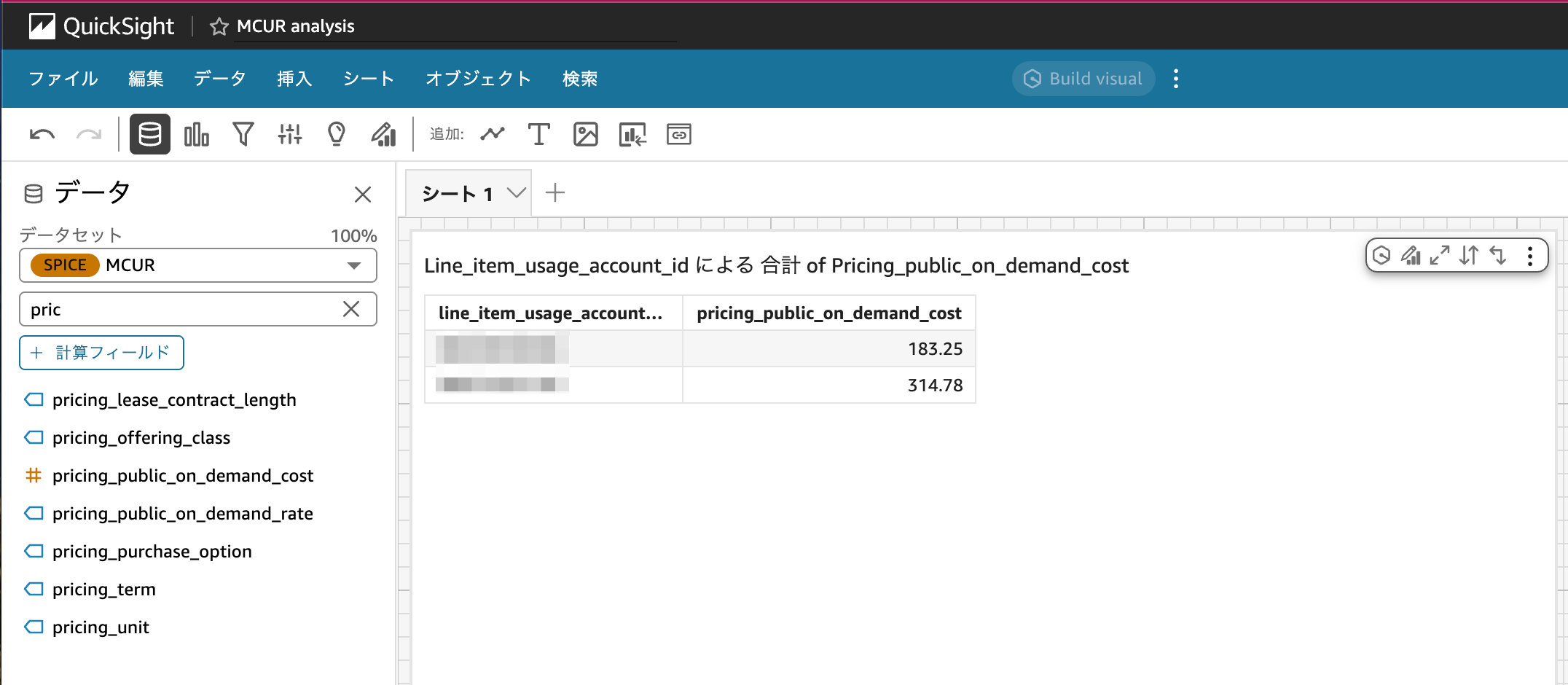1568x685 pixels.
Task: Select pricing_lease_contract_length field
Action: point(174,400)
